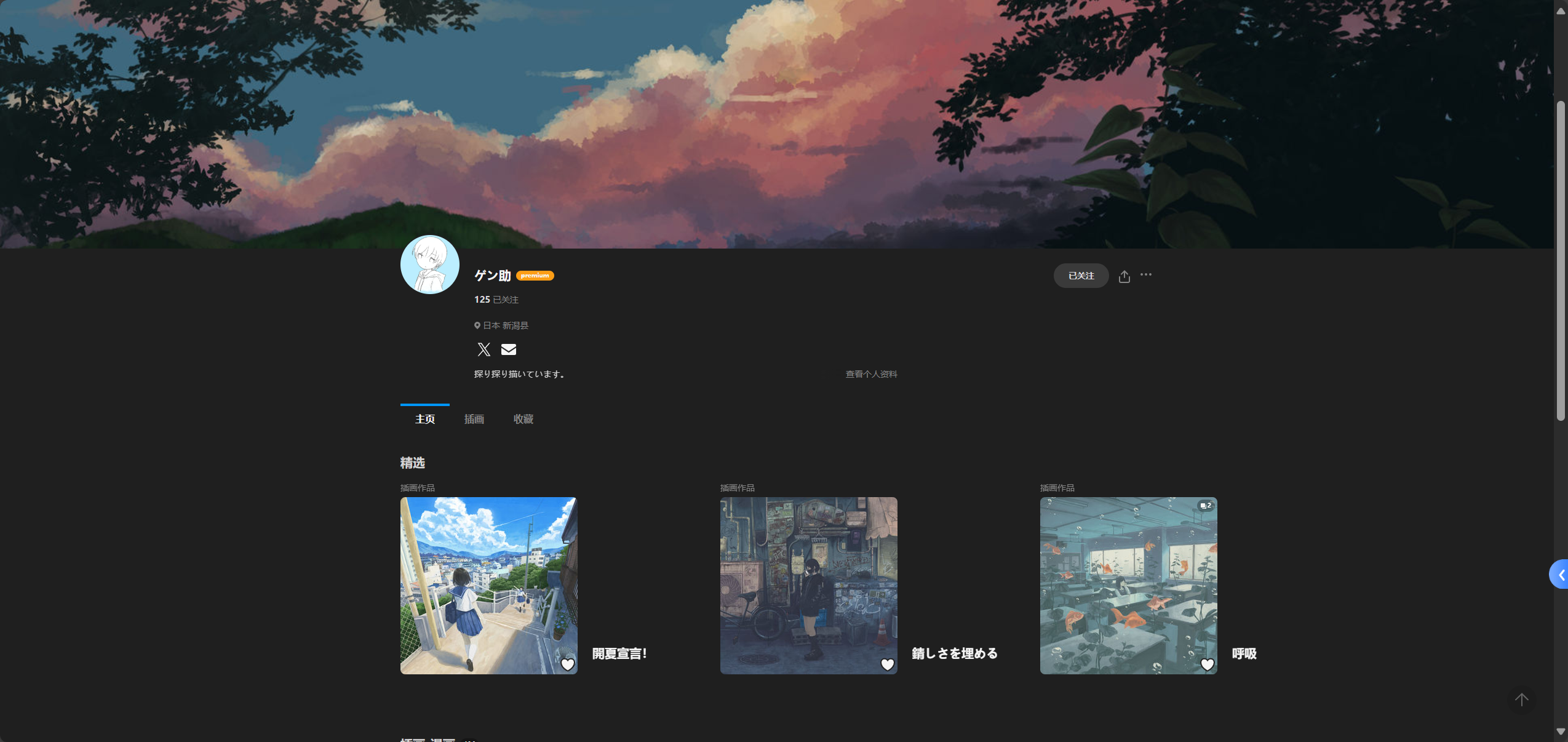Like the 錆しさを埋める artwork heart

point(888,664)
